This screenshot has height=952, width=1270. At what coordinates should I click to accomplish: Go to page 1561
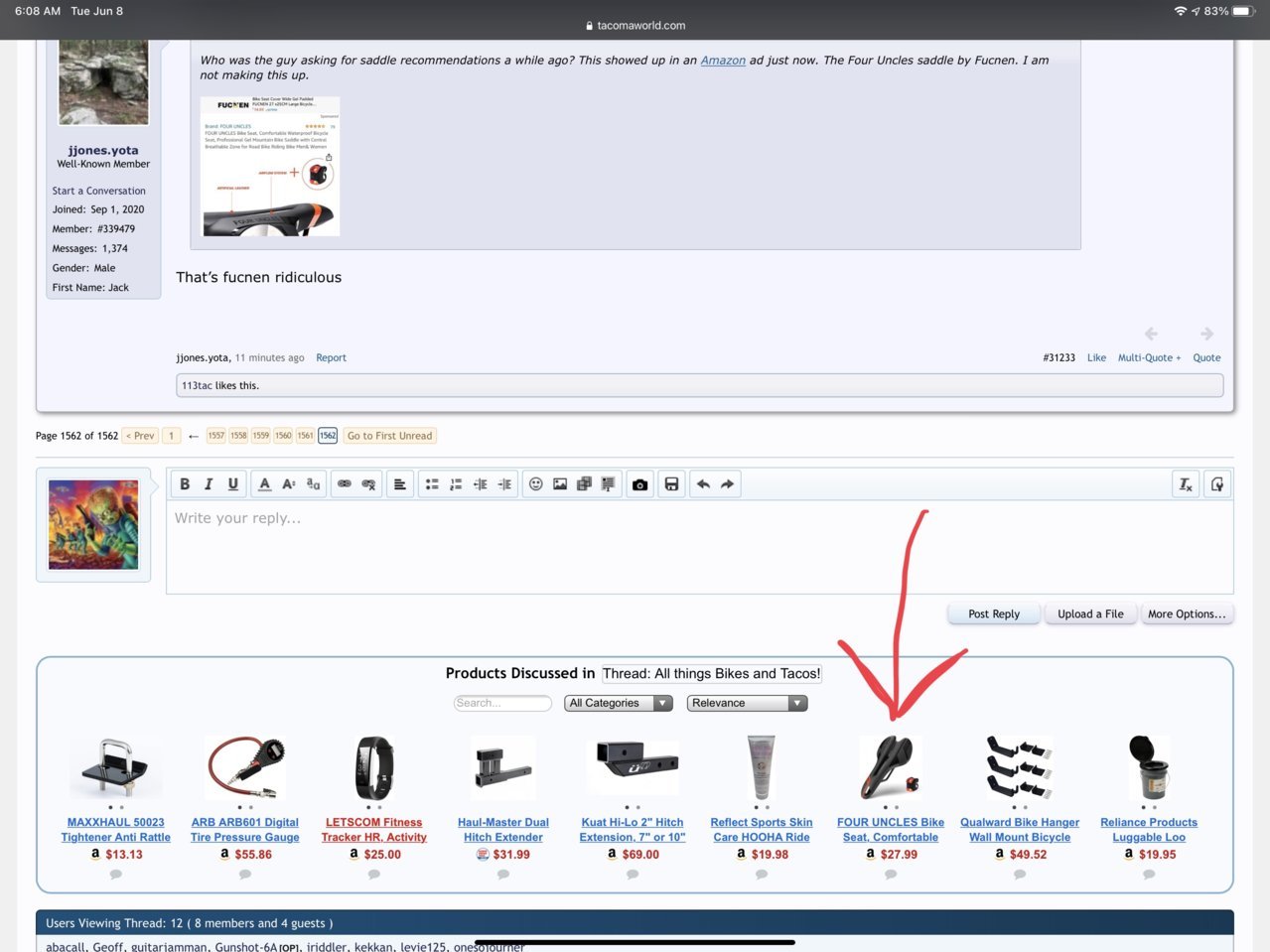coord(305,436)
